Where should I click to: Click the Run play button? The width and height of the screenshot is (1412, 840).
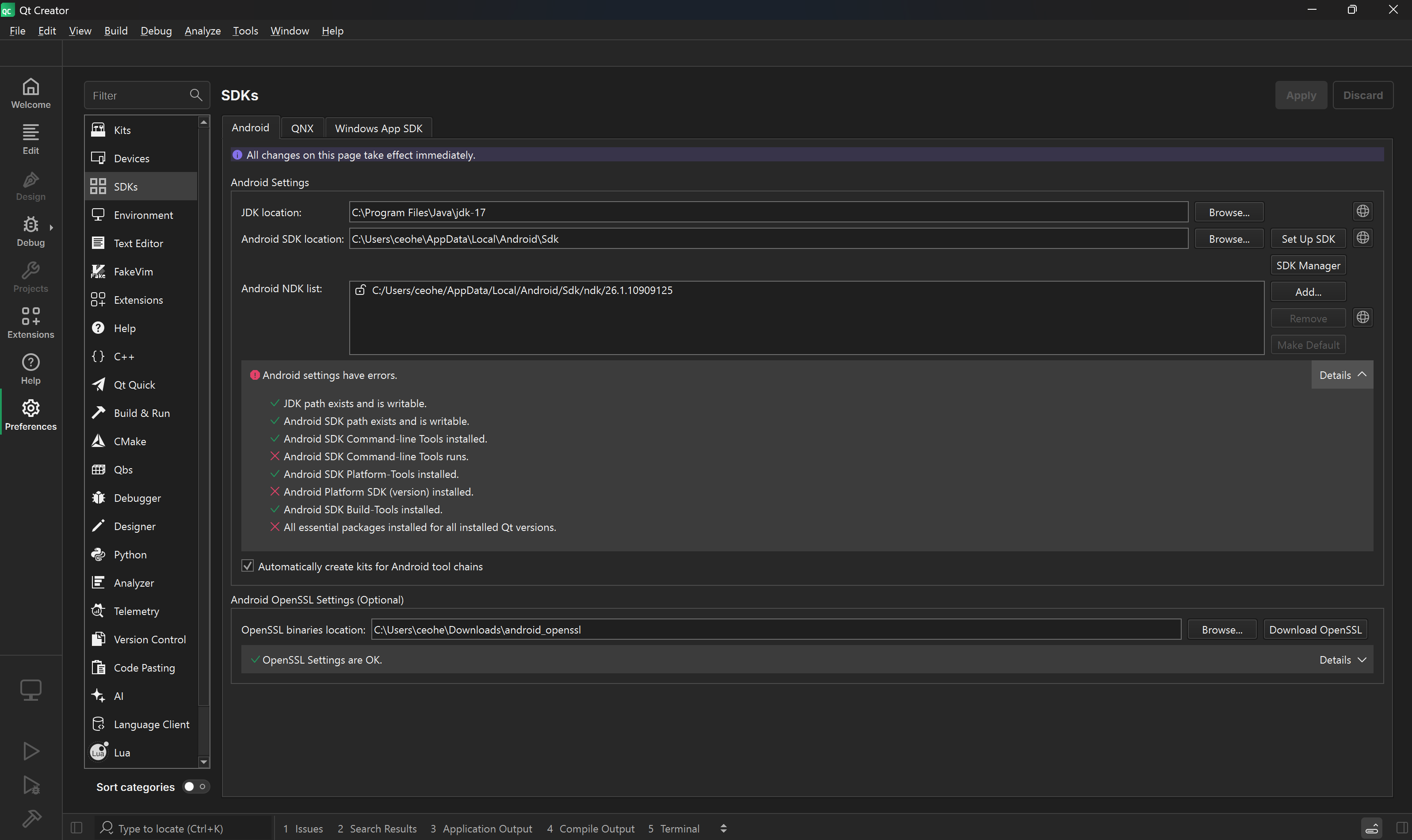[31, 751]
